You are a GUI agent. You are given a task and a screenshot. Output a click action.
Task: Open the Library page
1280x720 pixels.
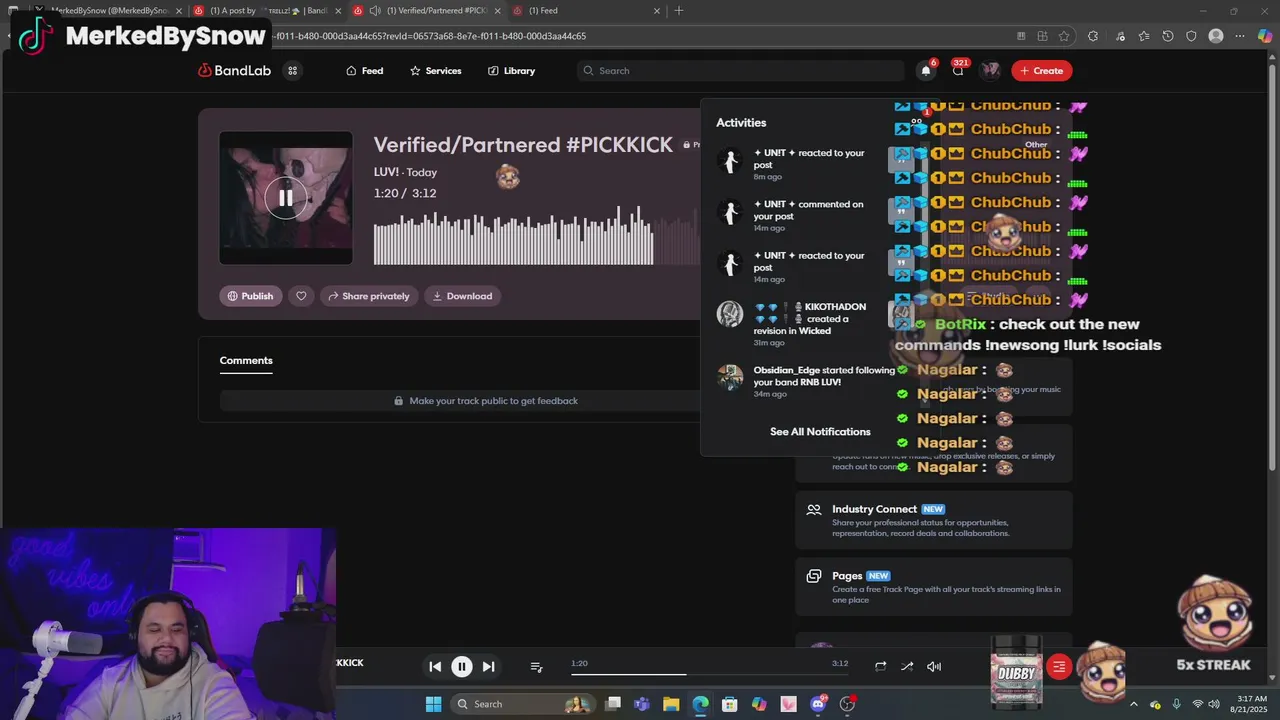click(x=511, y=71)
